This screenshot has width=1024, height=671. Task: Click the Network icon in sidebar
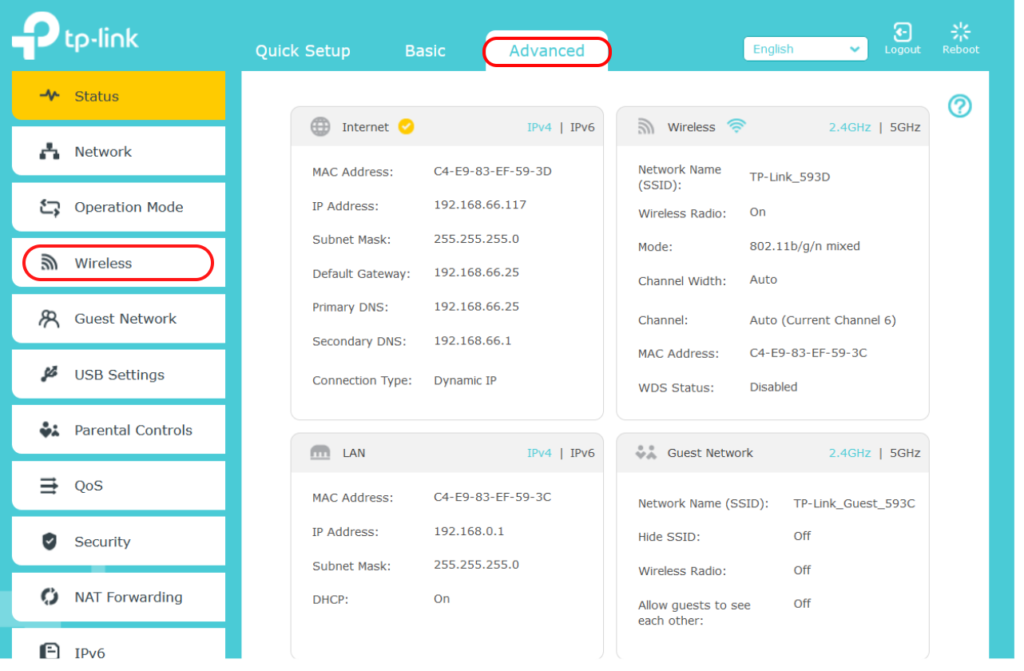[49, 152]
